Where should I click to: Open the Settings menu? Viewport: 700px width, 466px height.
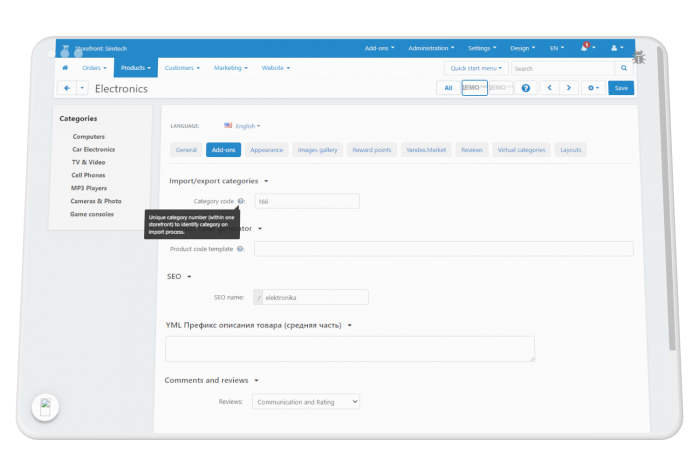pyautogui.click(x=482, y=48)
